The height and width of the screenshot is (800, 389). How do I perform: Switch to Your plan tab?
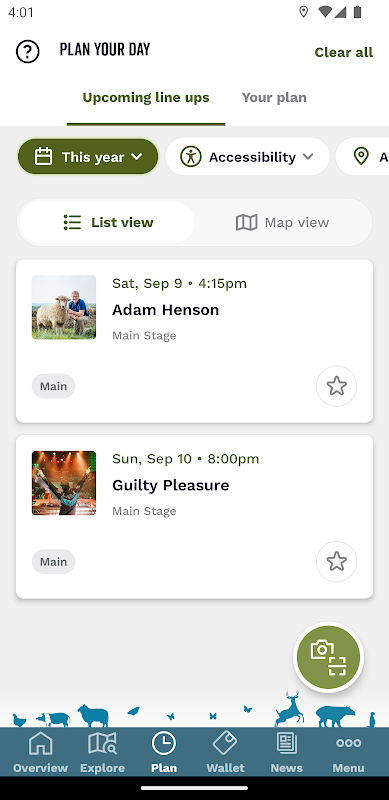(274, 97)
